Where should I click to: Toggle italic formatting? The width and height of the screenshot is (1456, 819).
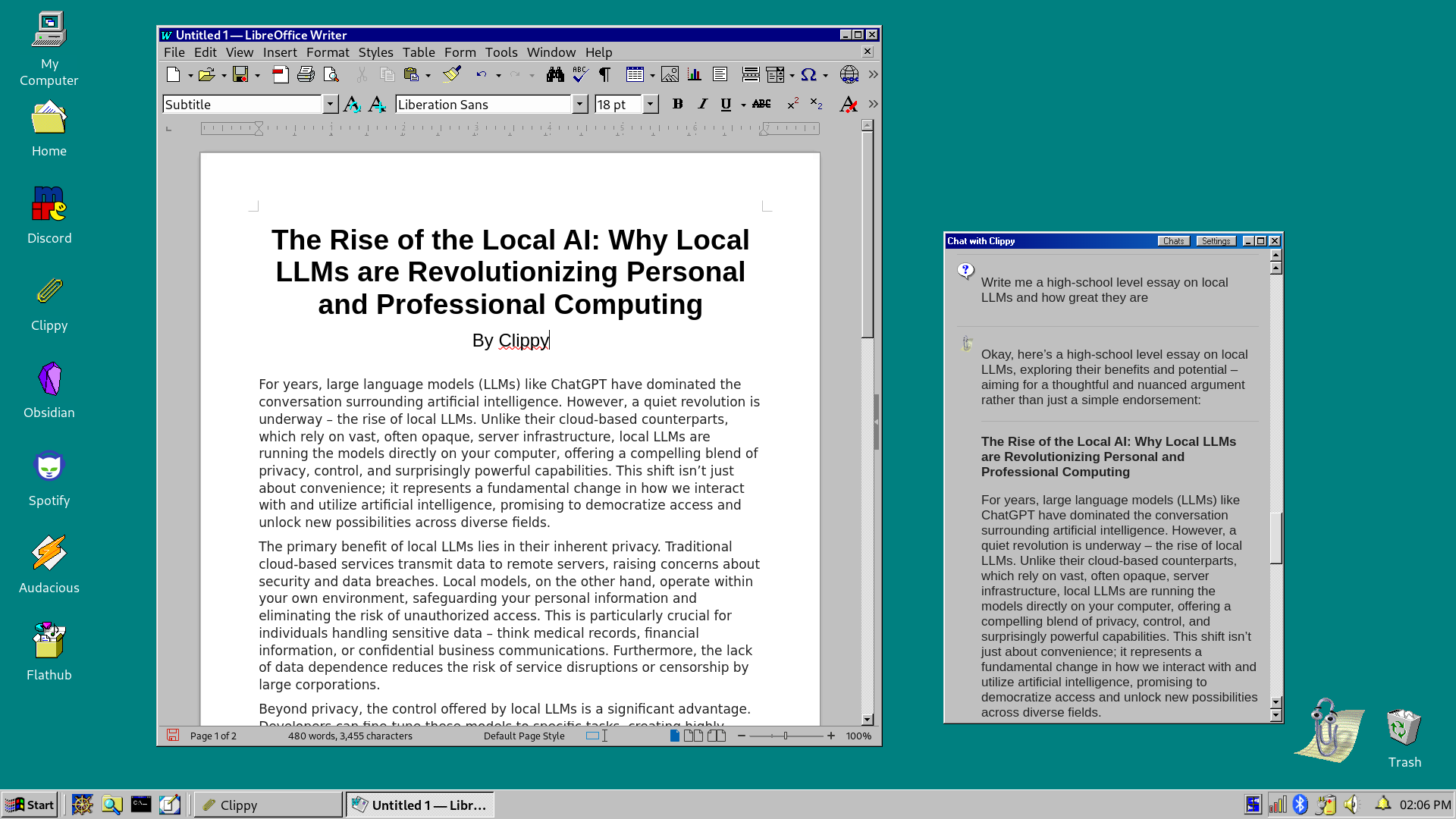(702, 104)
